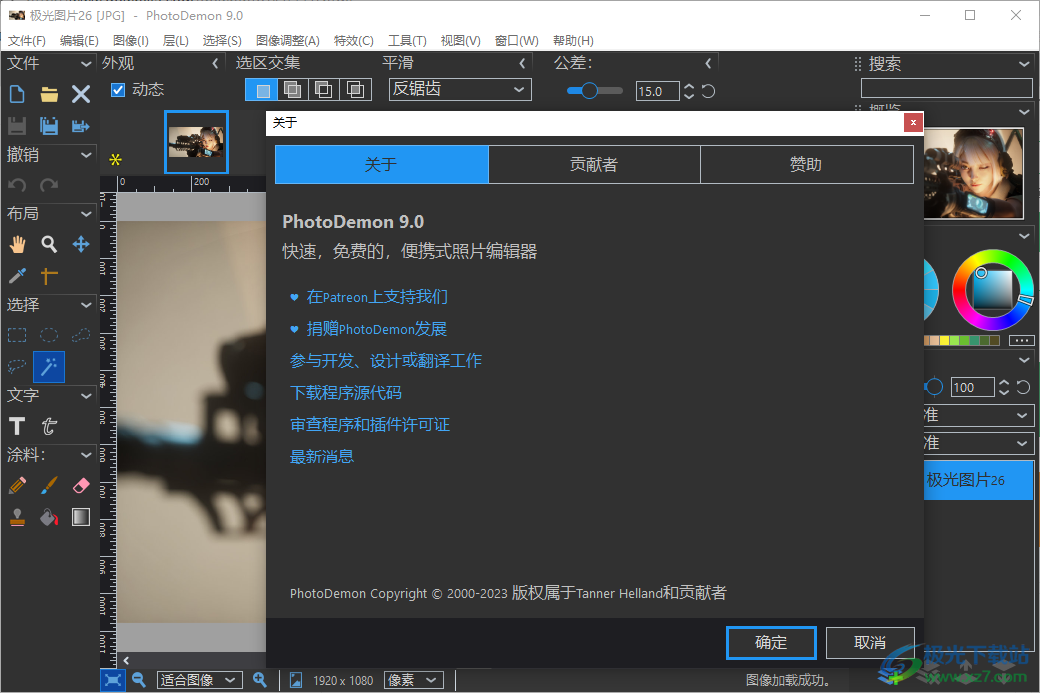Select the Hand pan tool
The image size is (1040, 693).
[17, 244]
